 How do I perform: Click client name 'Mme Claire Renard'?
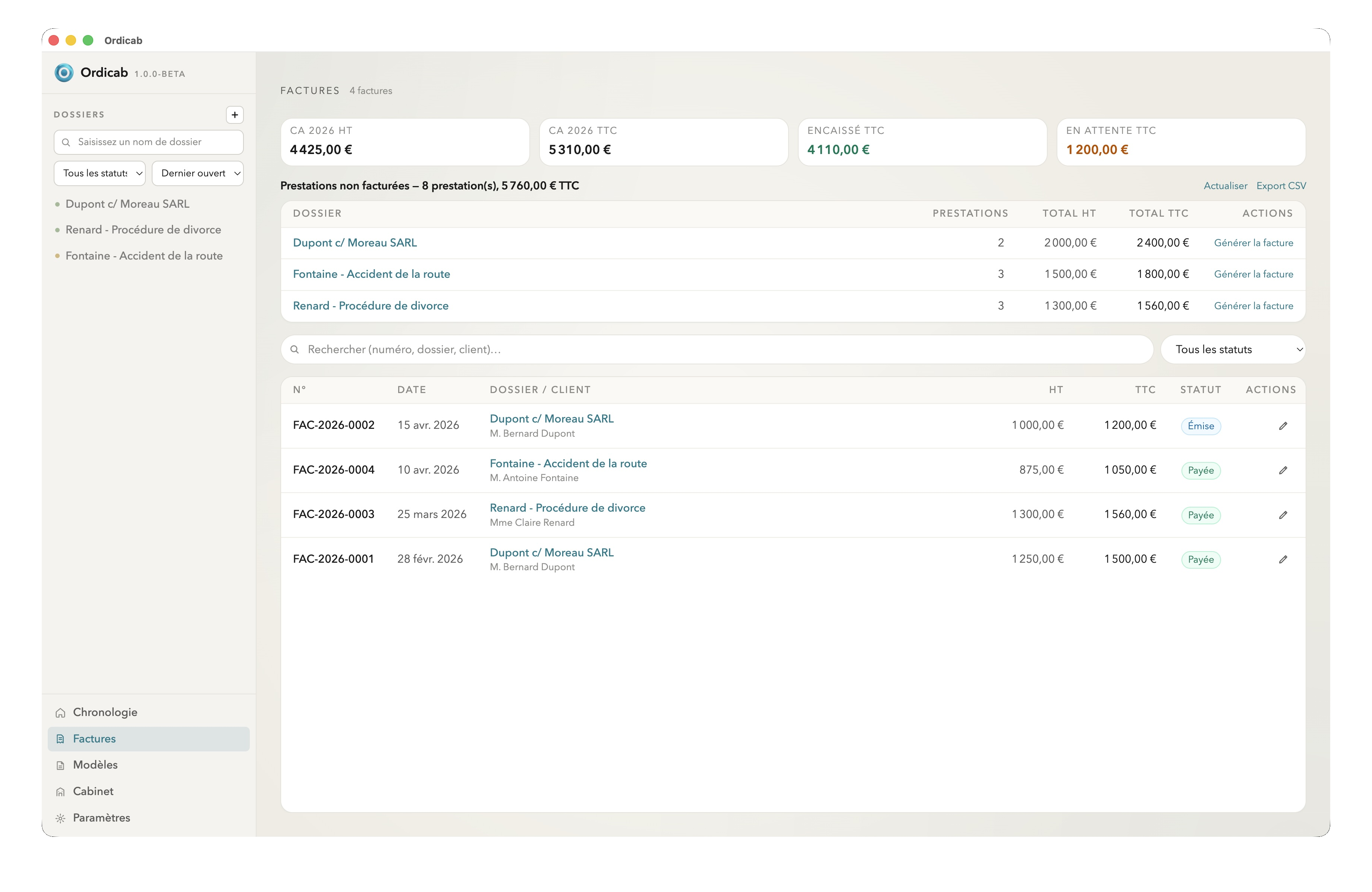point(532,523)
